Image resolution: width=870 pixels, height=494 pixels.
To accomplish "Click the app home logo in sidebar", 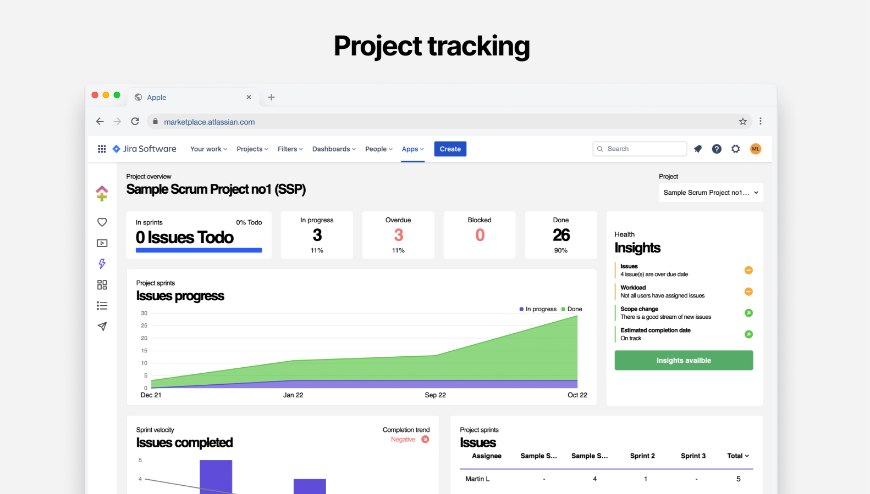I will coord(102,193).
